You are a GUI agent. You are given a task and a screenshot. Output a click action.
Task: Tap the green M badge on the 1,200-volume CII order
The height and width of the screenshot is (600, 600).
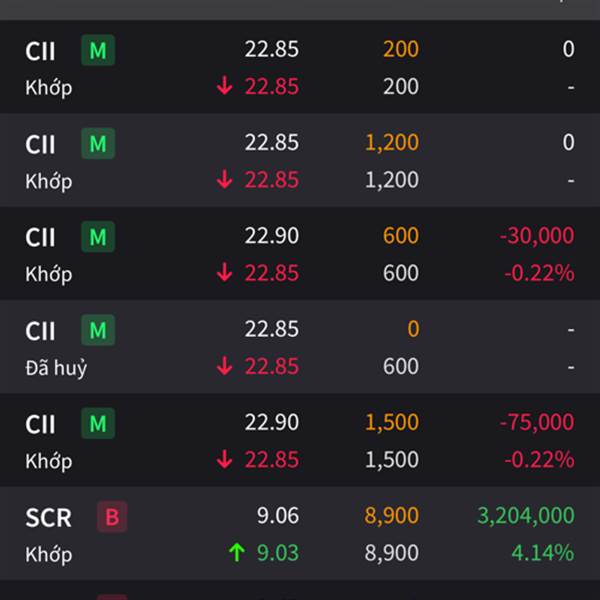coord(98,143)
